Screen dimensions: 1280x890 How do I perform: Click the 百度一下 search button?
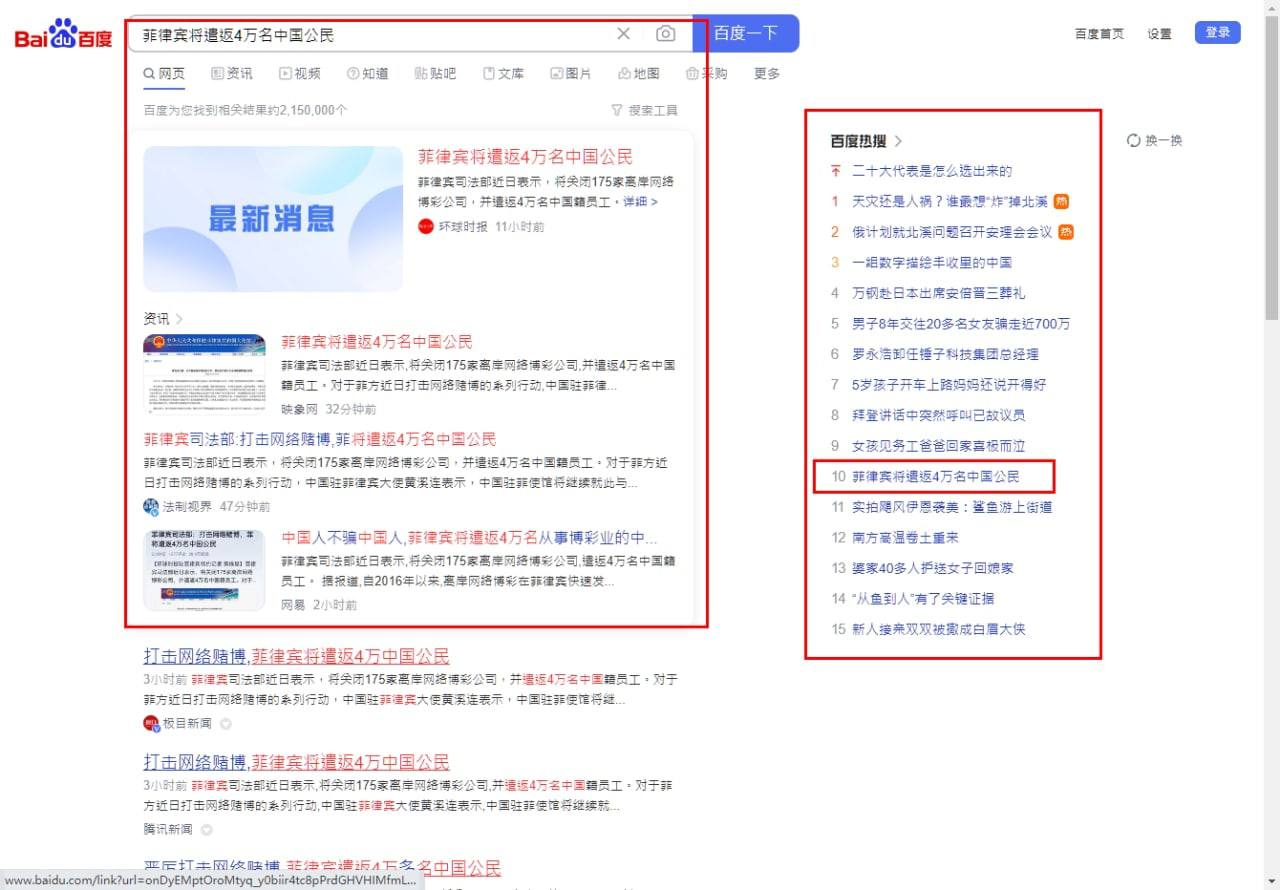[x=745, y=33]
